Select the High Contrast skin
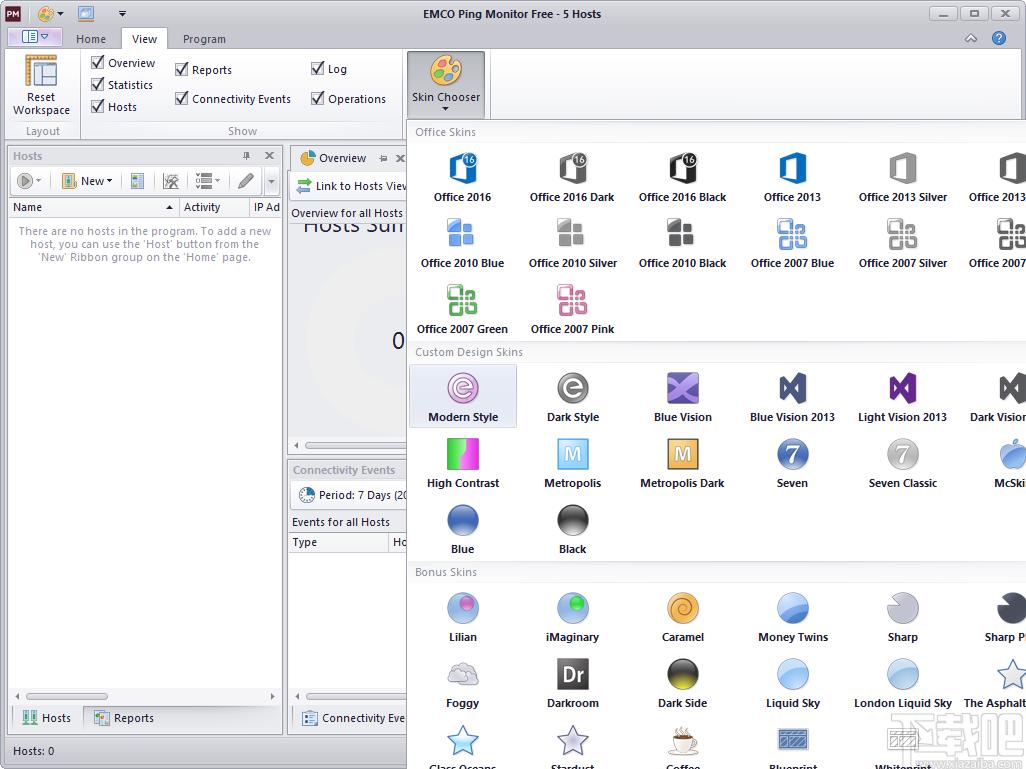 [463, 463]
